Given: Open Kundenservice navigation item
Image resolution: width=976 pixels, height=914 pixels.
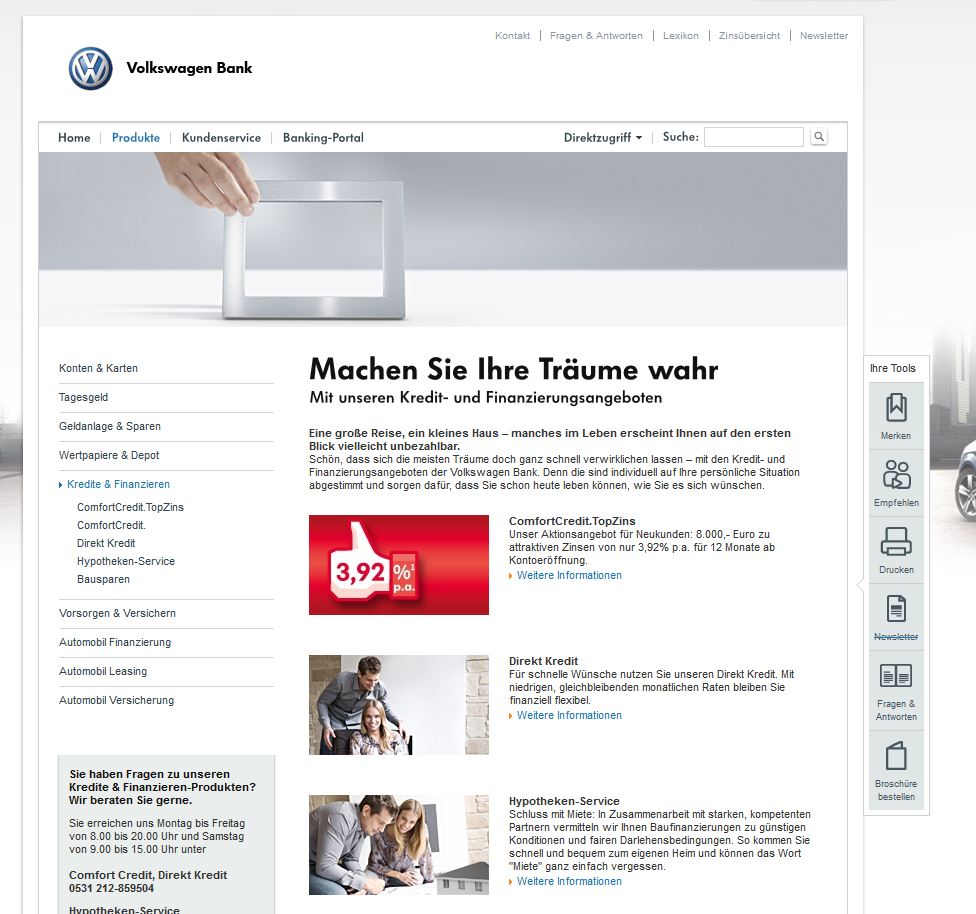Looking at the screenshot, I should coord(221,138).
